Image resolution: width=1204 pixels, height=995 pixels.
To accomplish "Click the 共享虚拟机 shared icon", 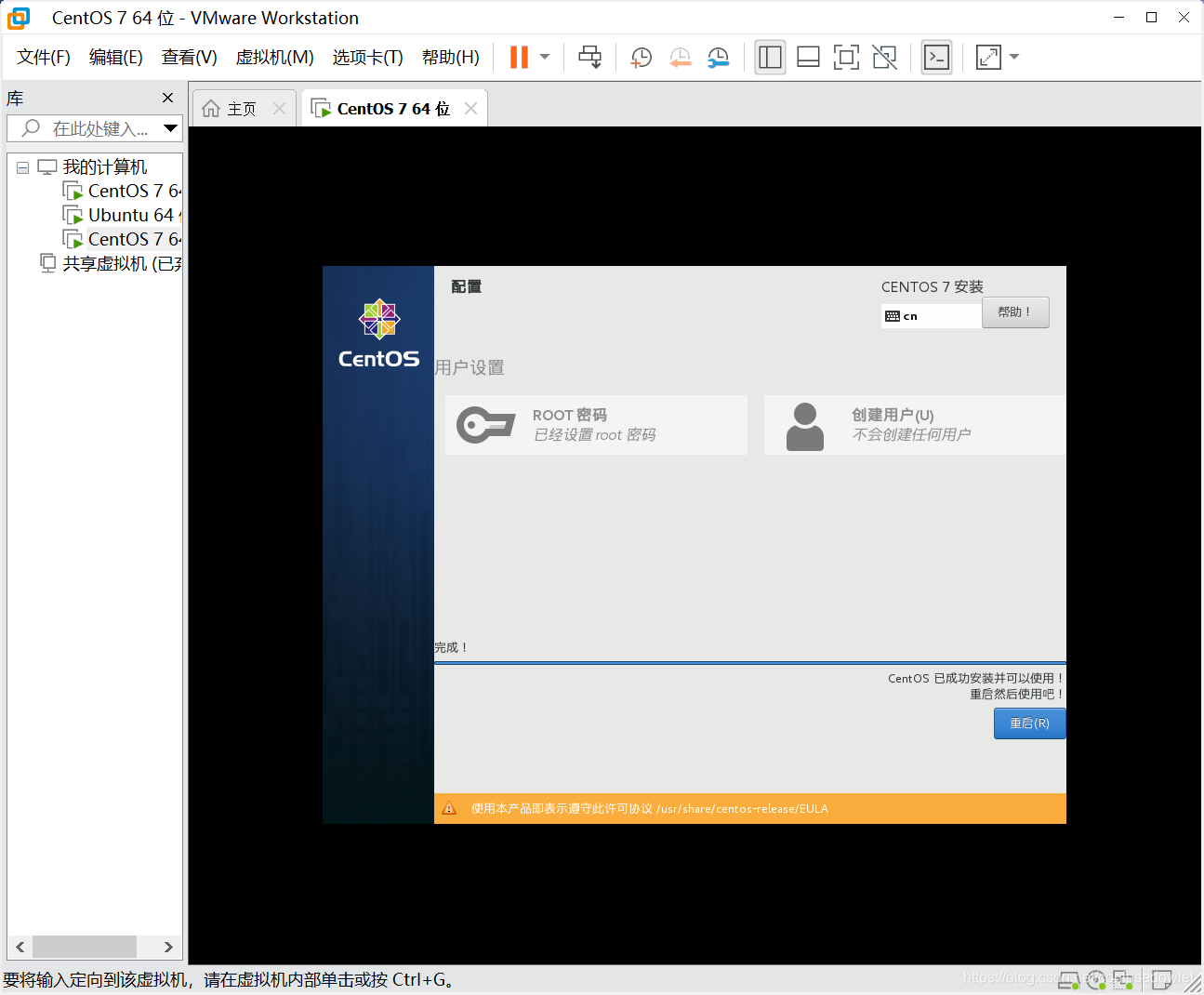I will coord(47,263).
